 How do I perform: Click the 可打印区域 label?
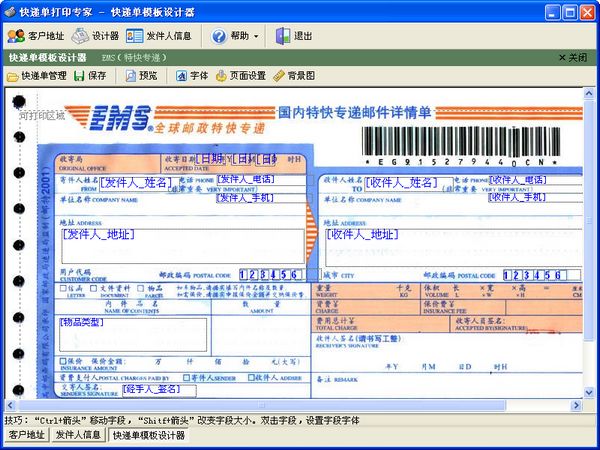[x=42, y=116]
